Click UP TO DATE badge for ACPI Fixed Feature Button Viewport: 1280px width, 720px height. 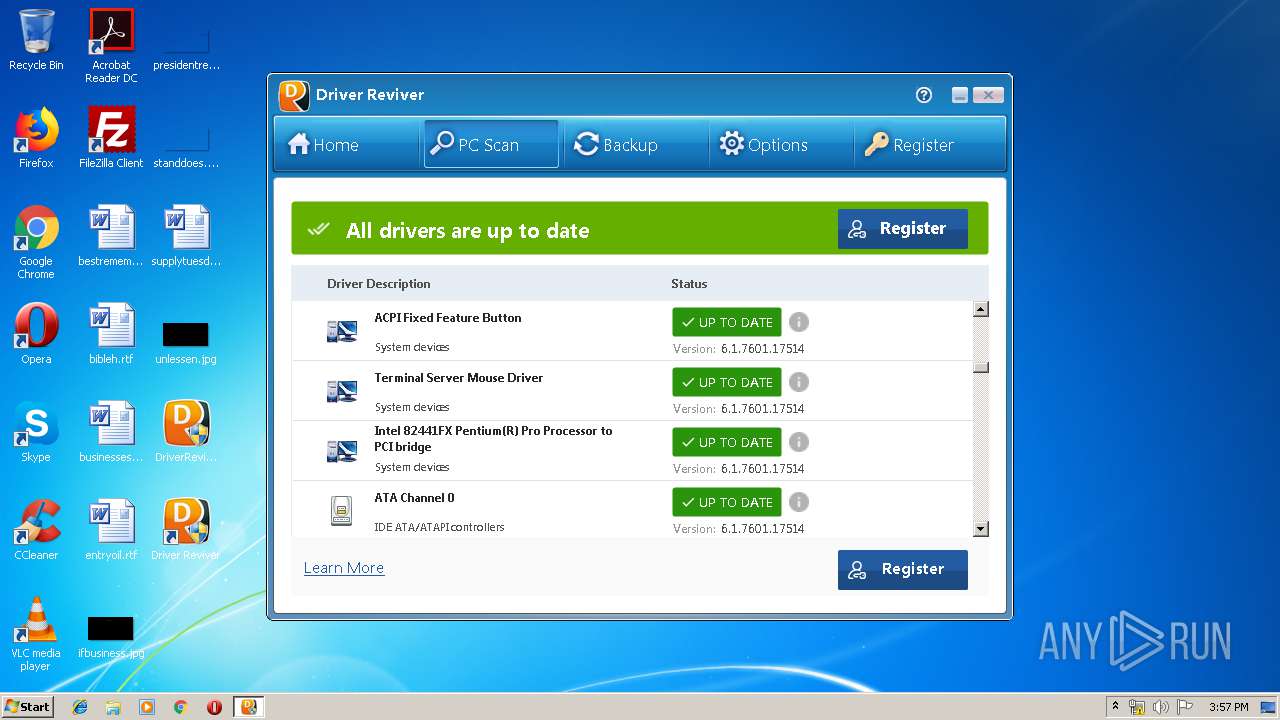click(x=727, y=322)
